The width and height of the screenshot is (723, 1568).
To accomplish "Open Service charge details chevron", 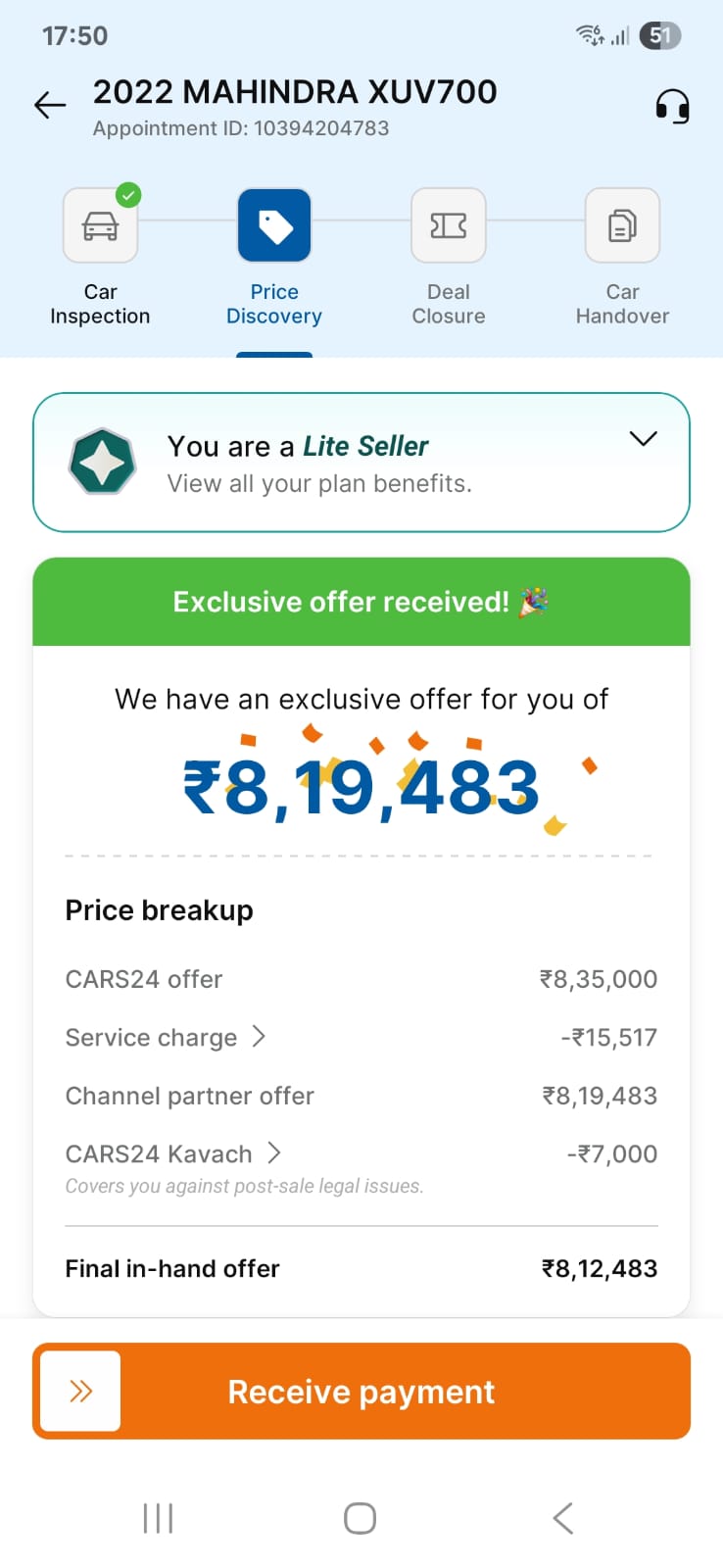I will 259,1037.
